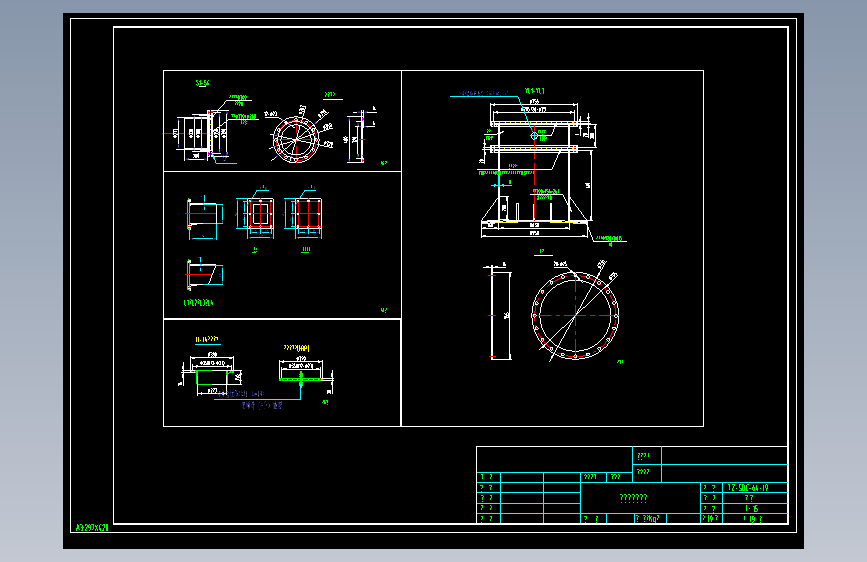This screenshot has width=867, height=562.
Task: Click the A3 297x420 sheet size label
Action: (92, 527)
